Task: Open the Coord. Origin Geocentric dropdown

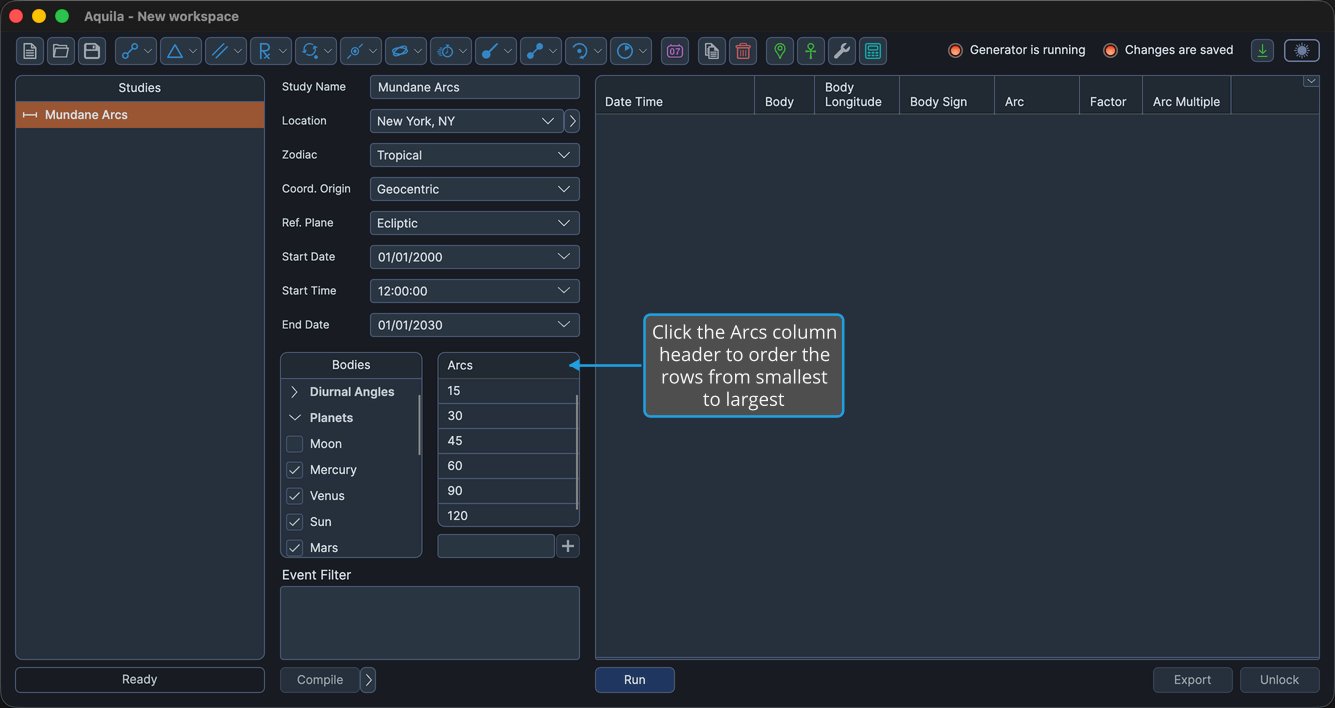Action: [x=475, y=189]
